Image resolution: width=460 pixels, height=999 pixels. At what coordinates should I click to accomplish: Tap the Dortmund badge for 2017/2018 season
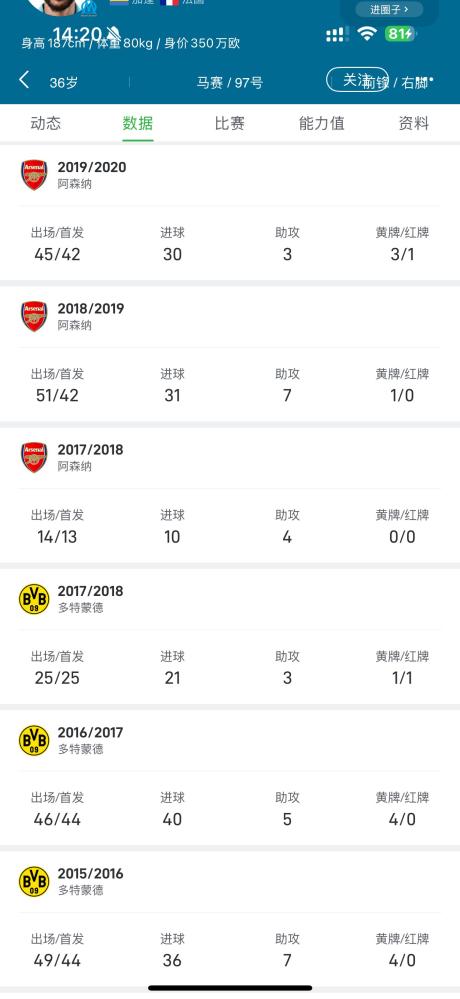34,599
